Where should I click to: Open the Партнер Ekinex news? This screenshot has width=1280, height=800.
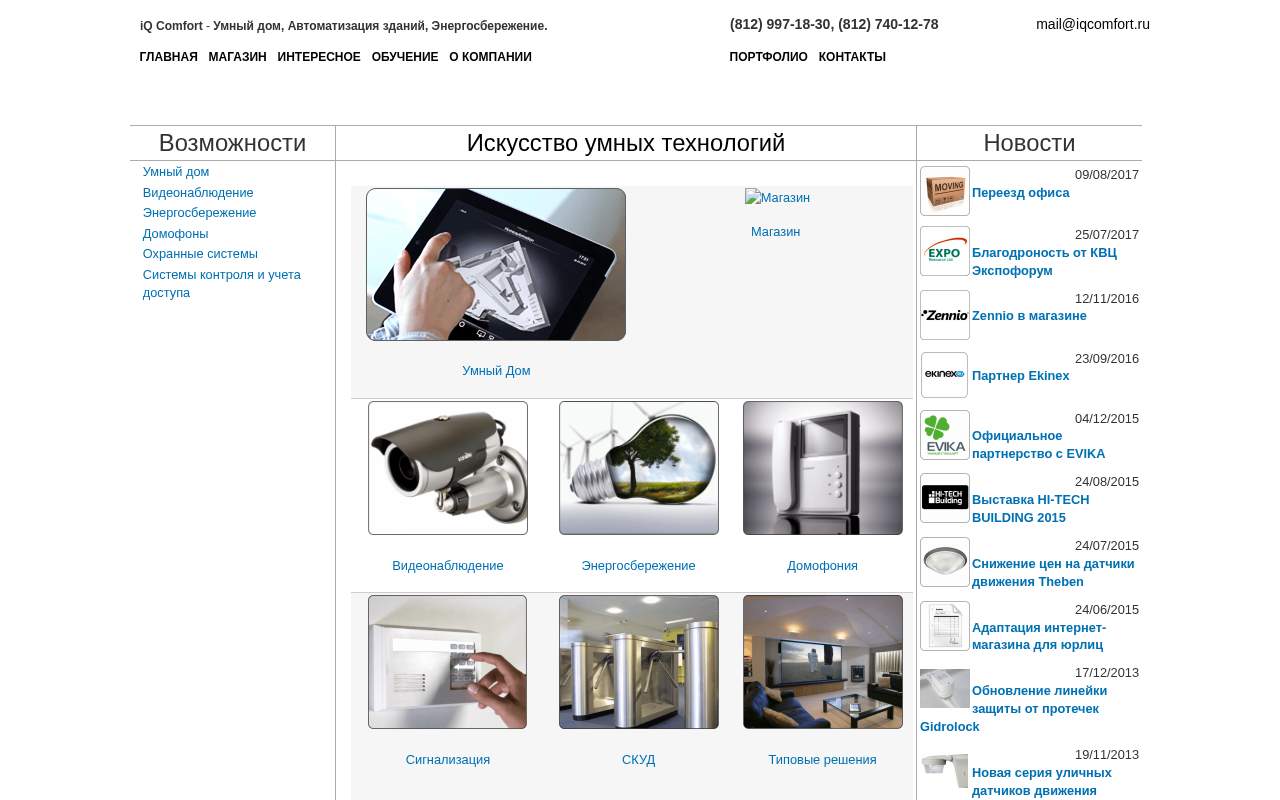click(x=1021, y=376)
